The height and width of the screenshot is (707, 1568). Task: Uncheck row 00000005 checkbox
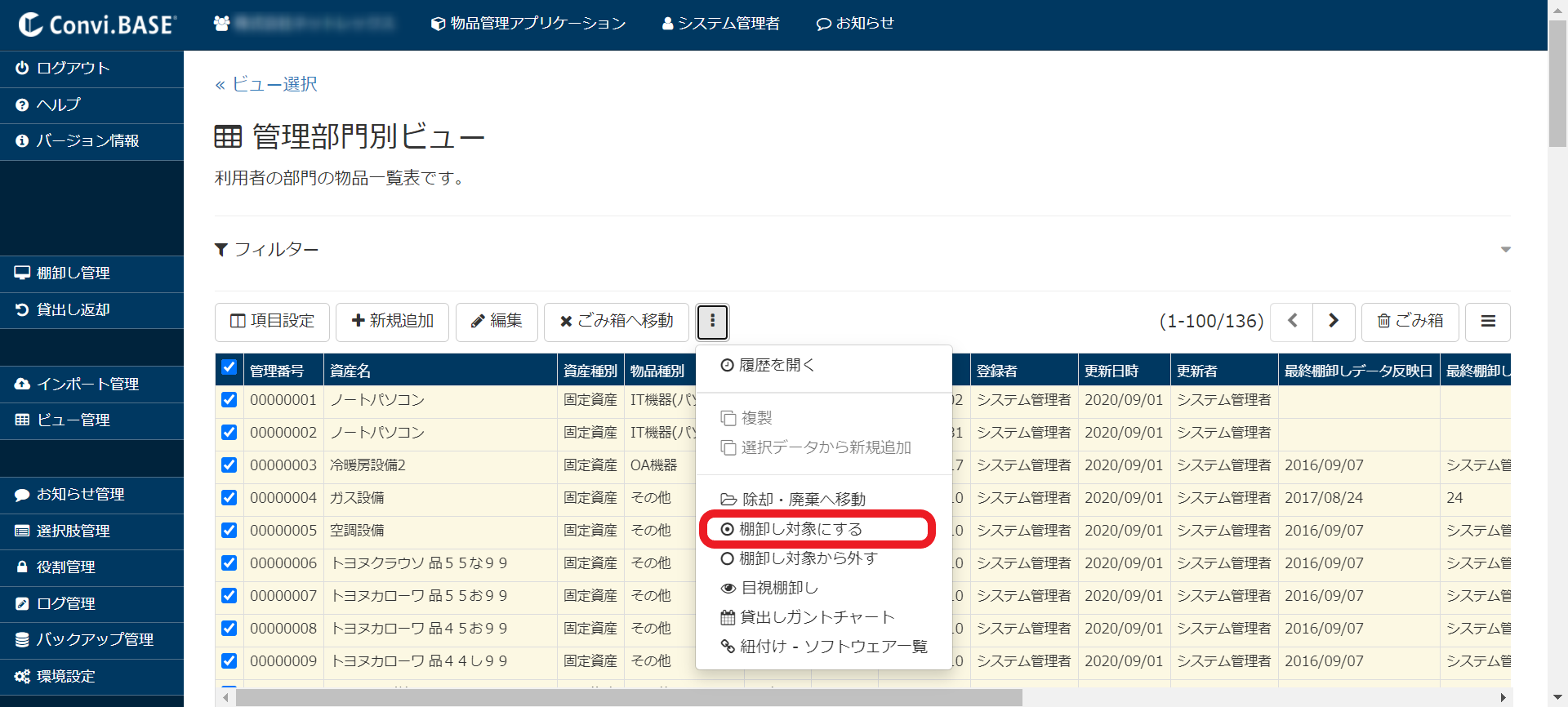[229, 531]
